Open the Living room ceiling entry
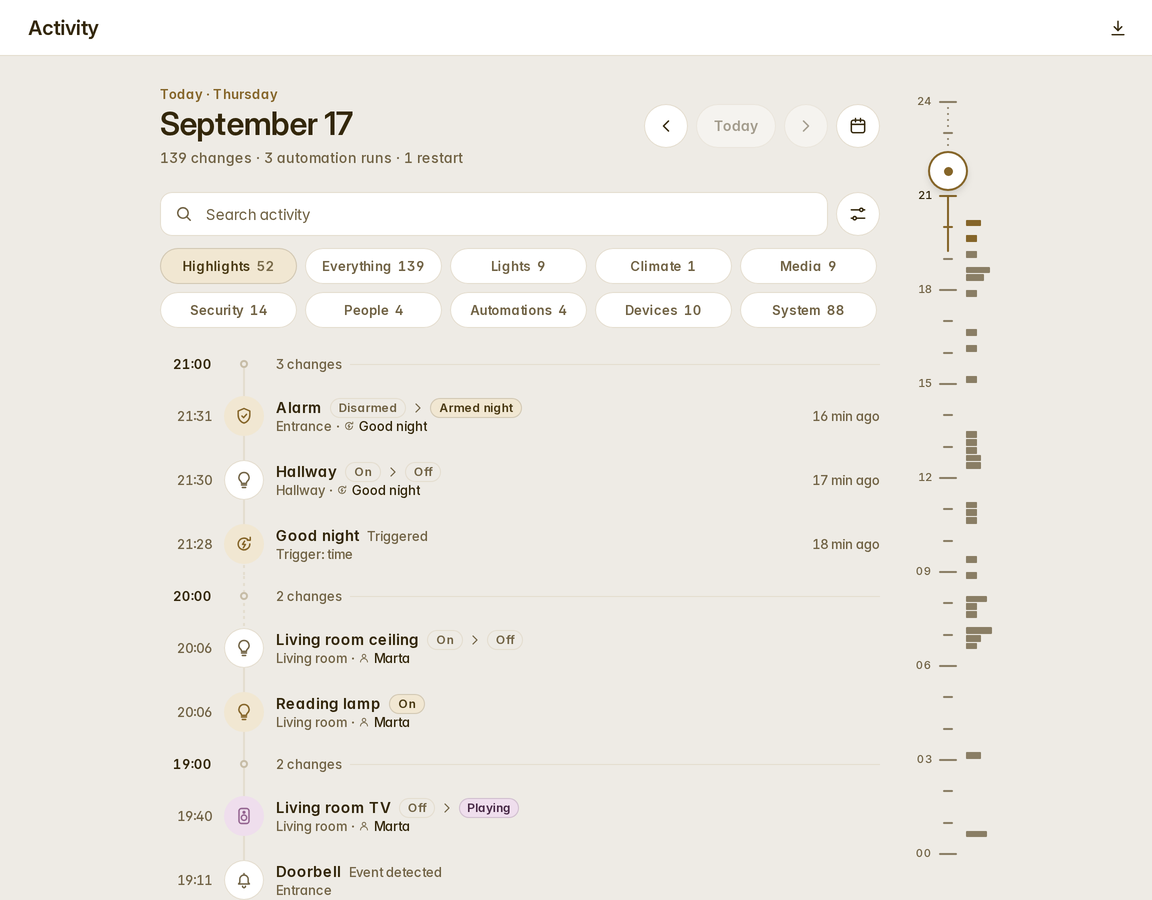The width and height of the screenshot is (1152, 900). click(520, 649)
